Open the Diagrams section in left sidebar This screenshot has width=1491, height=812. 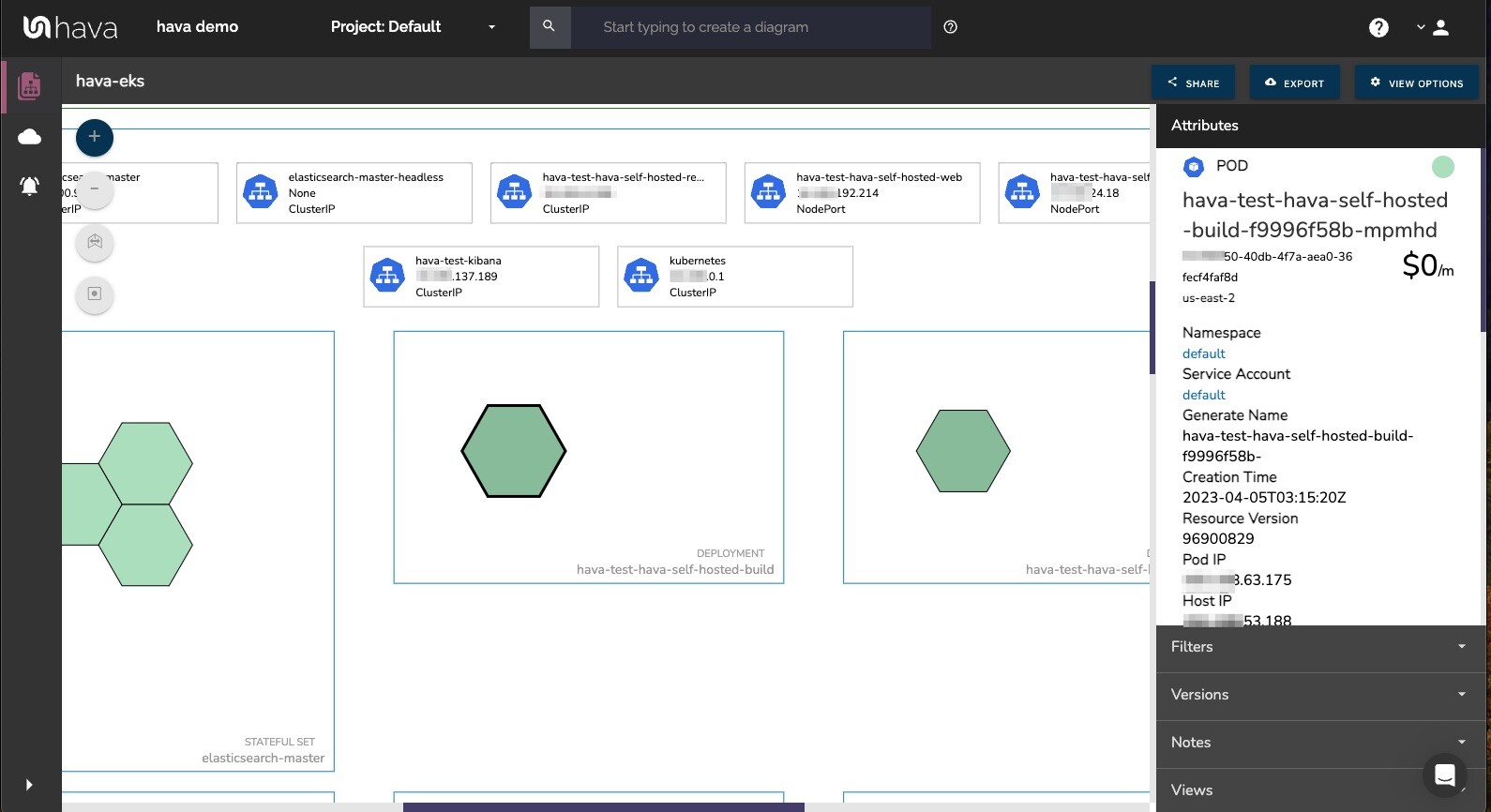[29, 86]
